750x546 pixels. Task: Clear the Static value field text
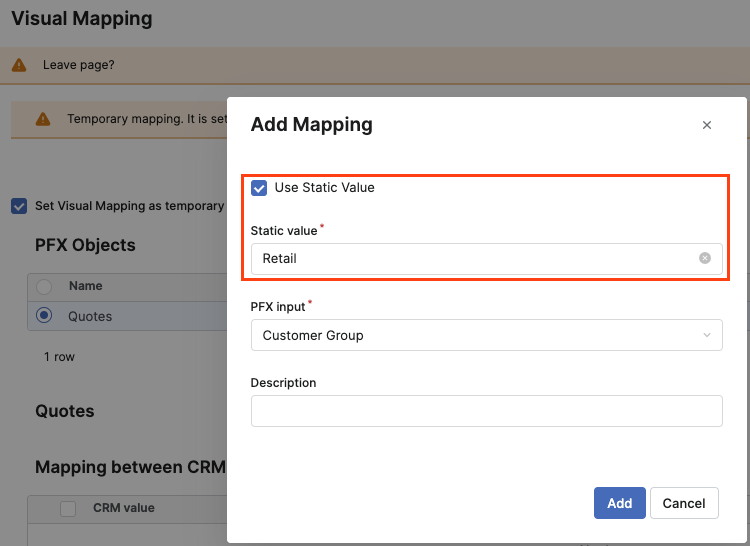704,258
